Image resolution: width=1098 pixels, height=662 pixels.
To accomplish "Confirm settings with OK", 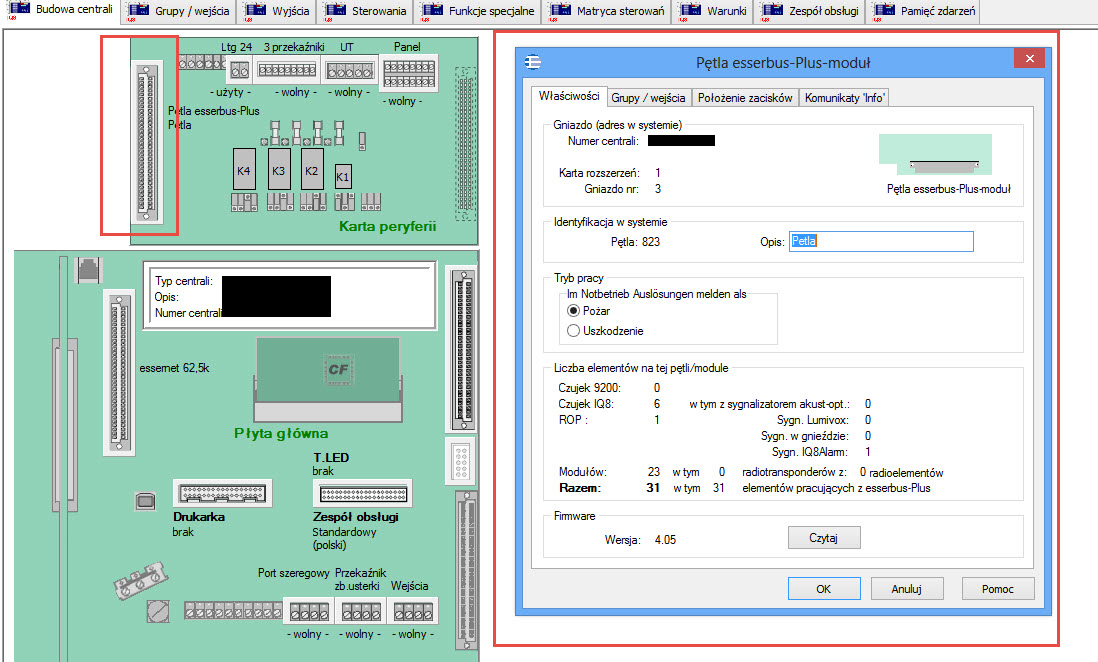I will pos(823,588).
